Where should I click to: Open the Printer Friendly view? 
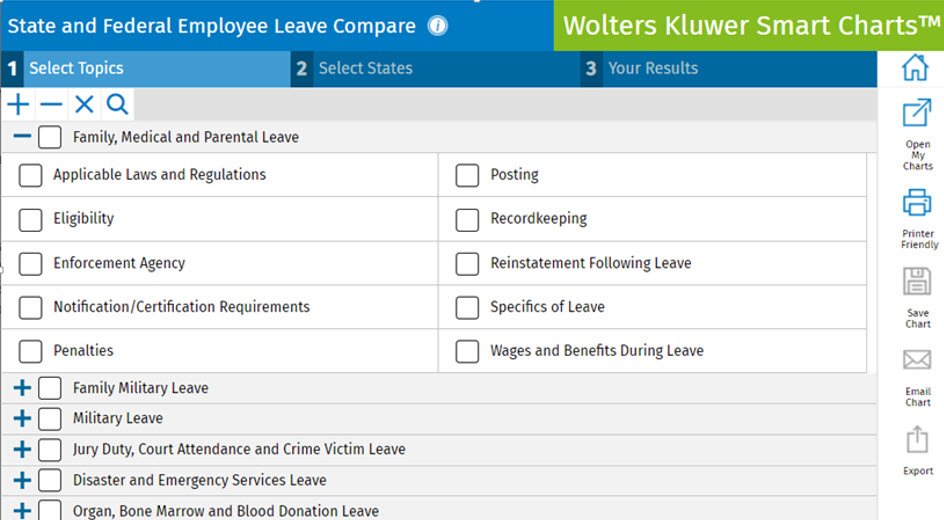pos(917,213)
